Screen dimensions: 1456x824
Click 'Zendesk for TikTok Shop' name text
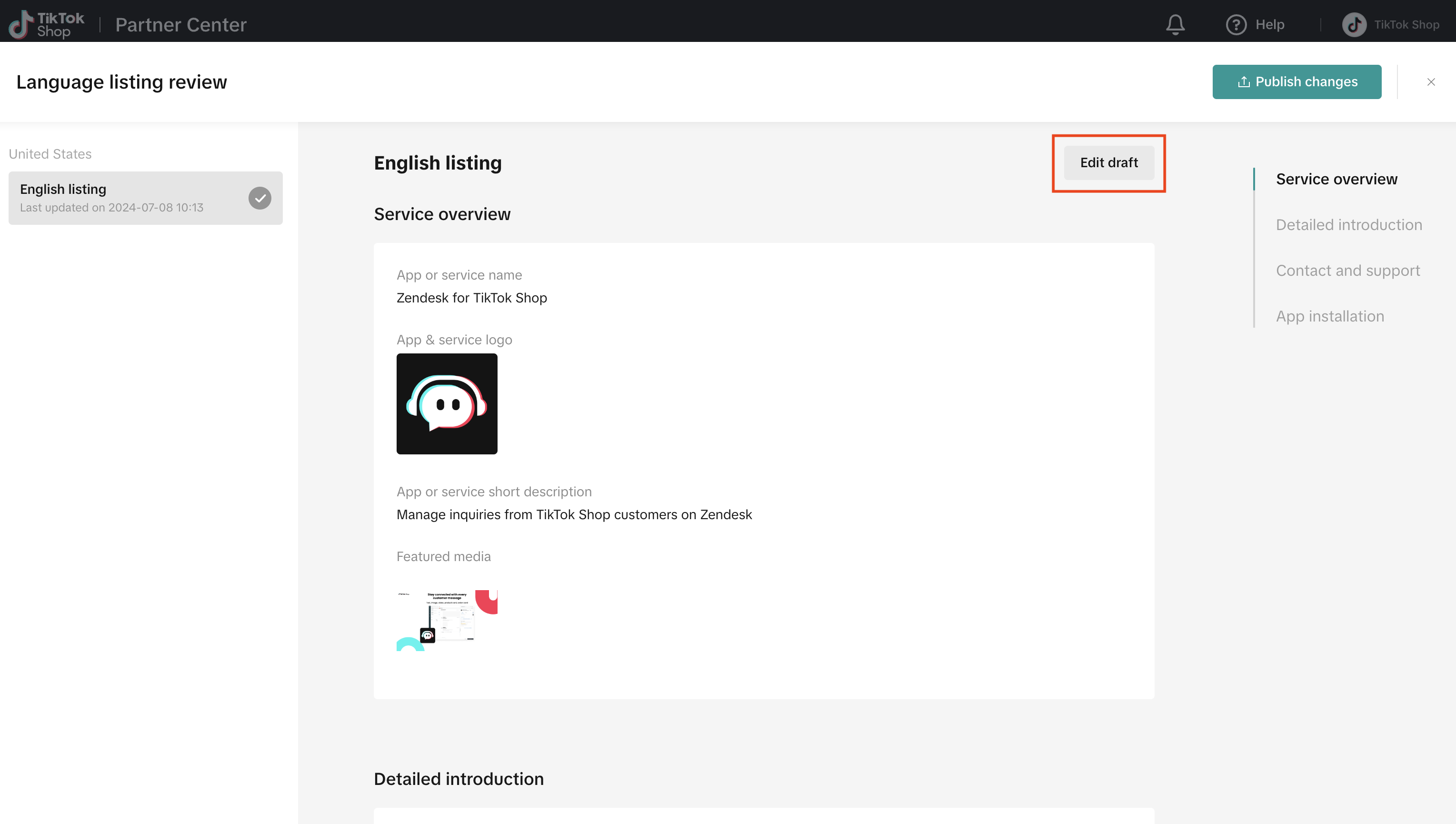pos(472,298)
